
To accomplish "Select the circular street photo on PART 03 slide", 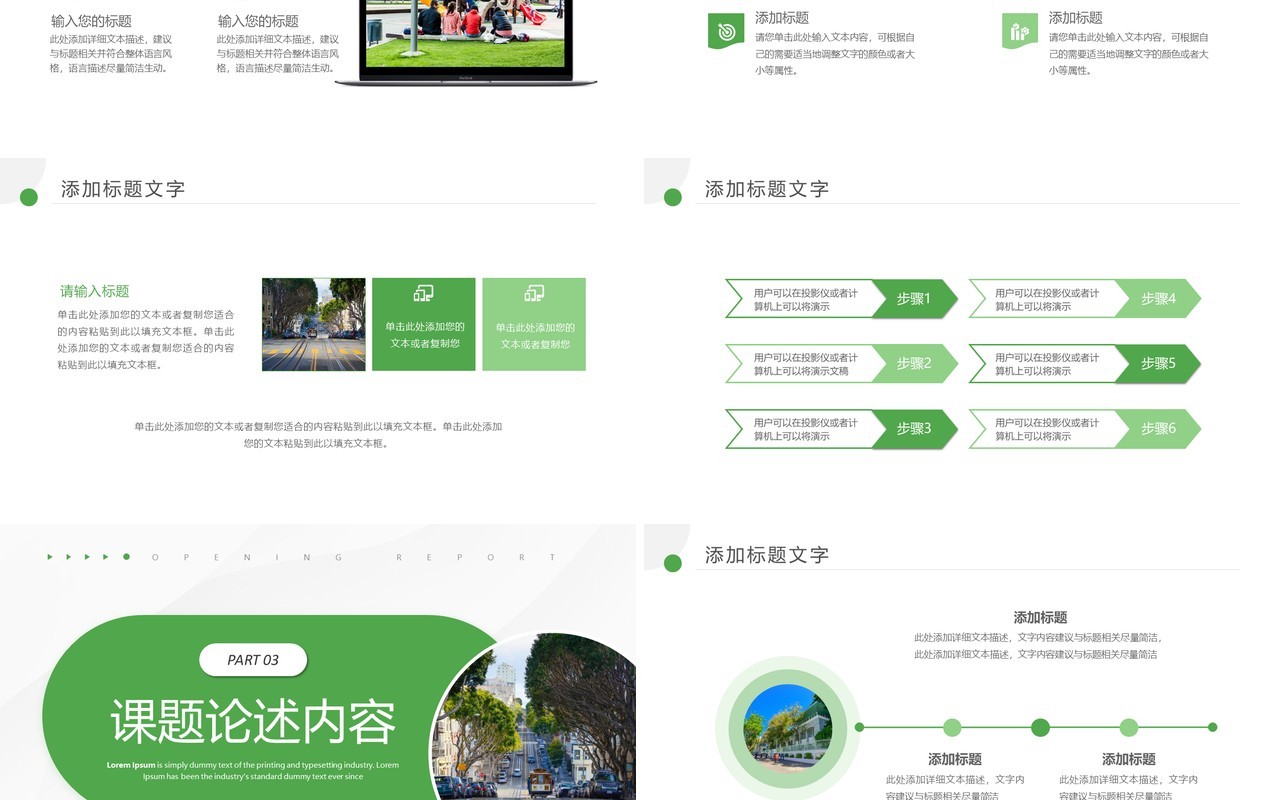I will click(535, 715).
